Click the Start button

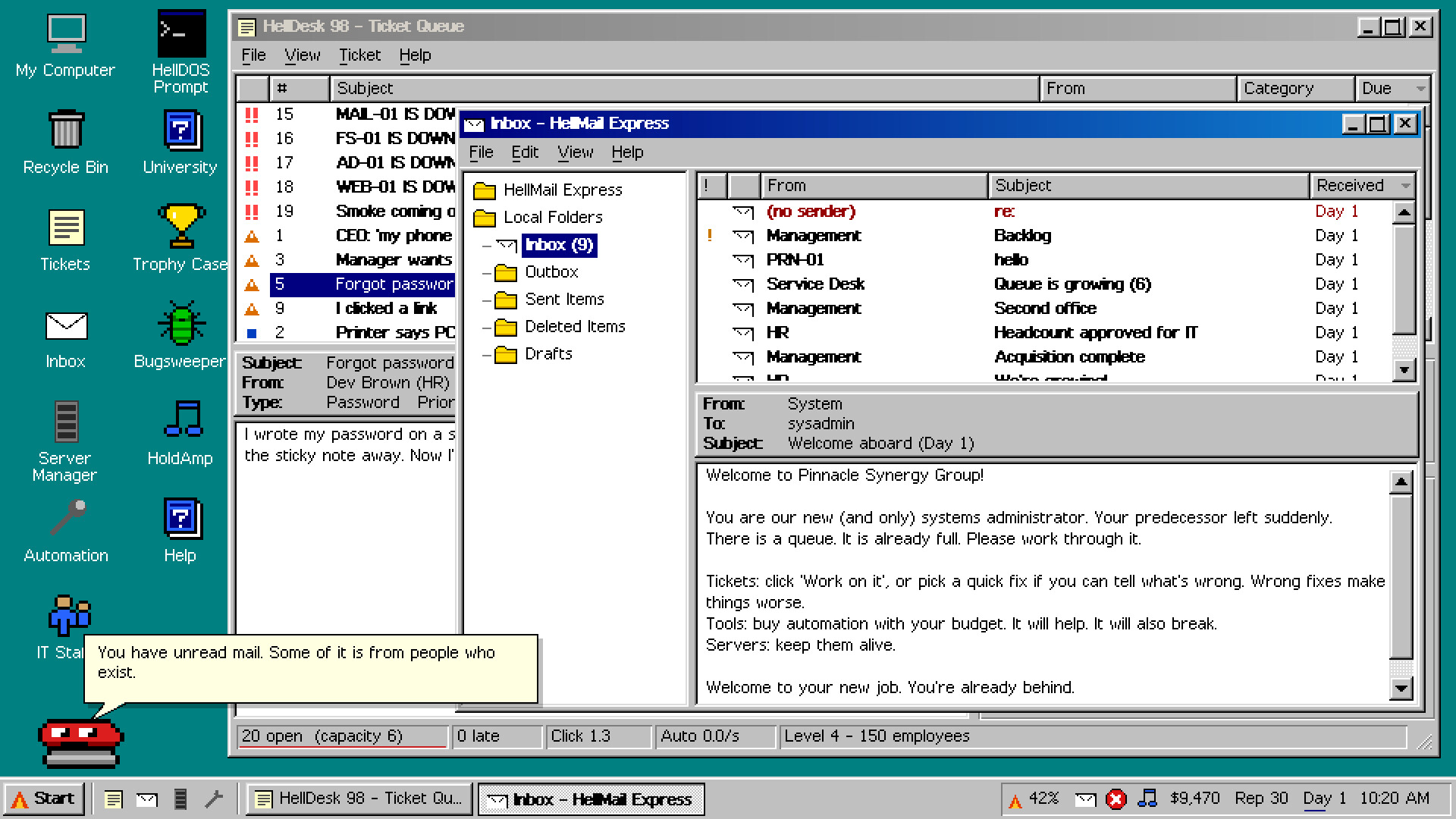pos(44,799)
